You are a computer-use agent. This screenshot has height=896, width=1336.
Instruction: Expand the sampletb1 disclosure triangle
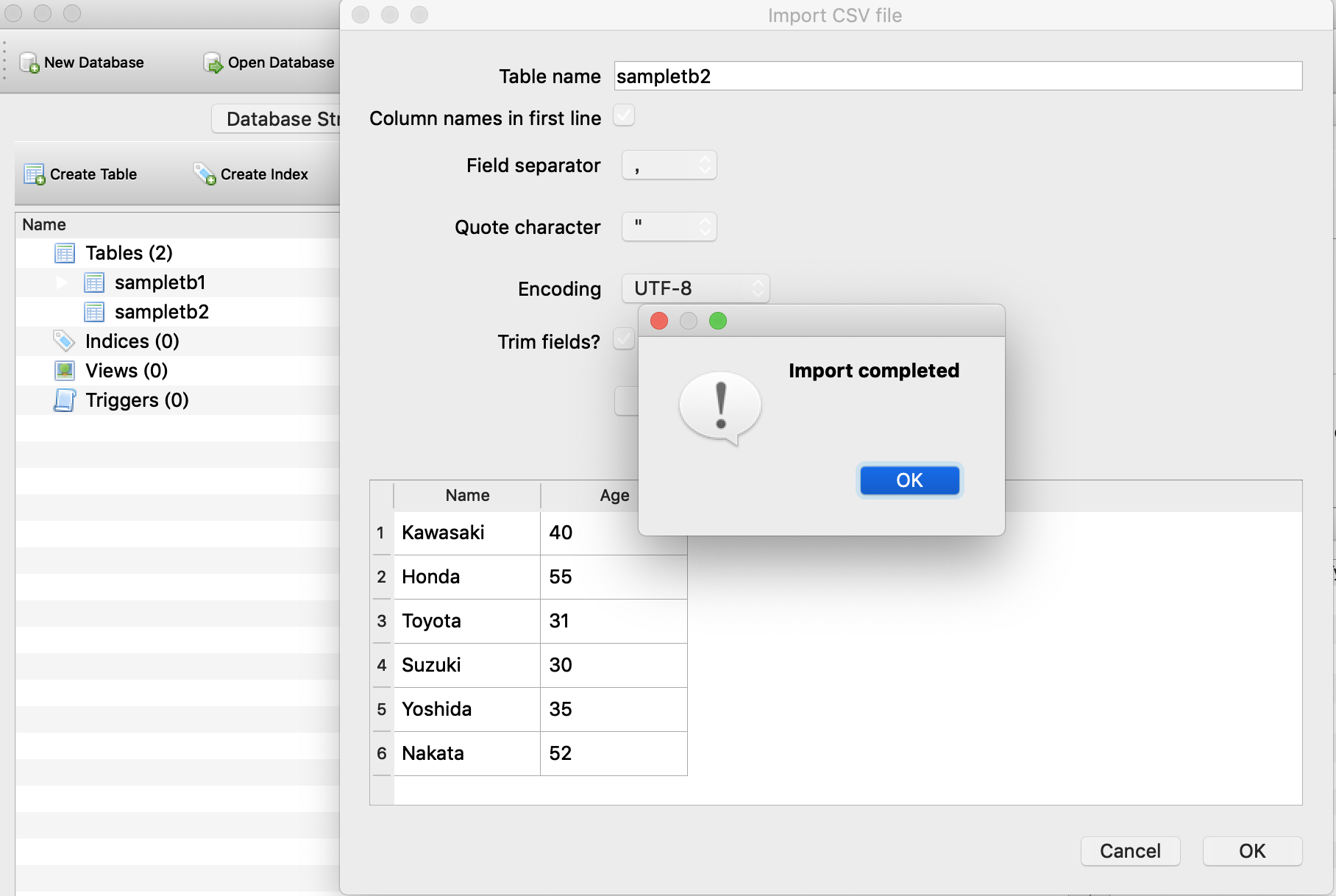point(60,282)
